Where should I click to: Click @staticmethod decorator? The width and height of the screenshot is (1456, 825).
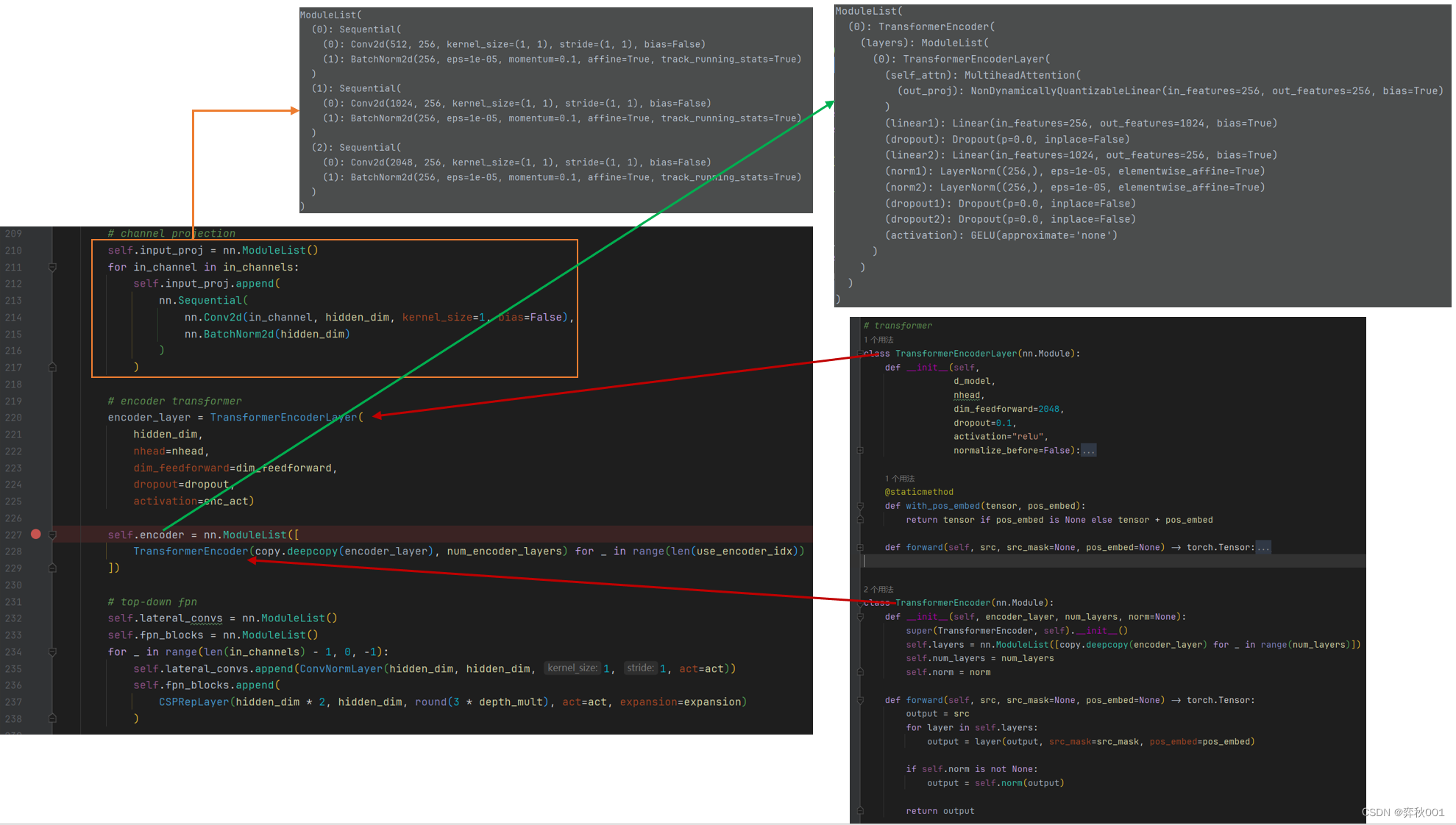click(x=919, y=492)
